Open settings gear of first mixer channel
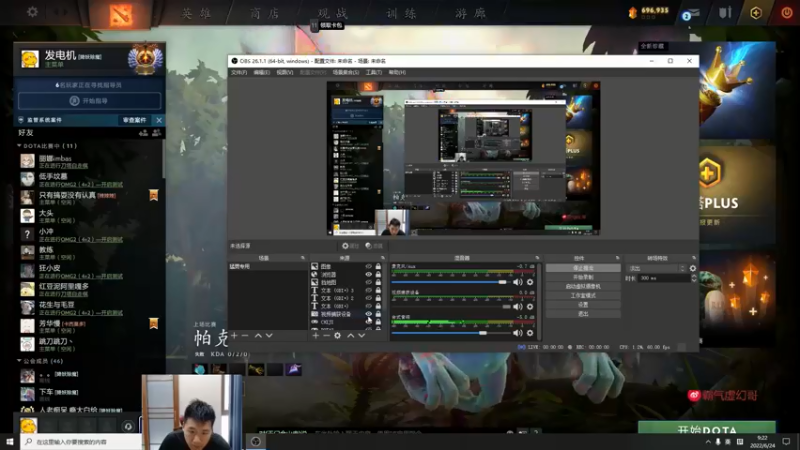This screenshot has height=450, width=800. click(x=530, y=282)
